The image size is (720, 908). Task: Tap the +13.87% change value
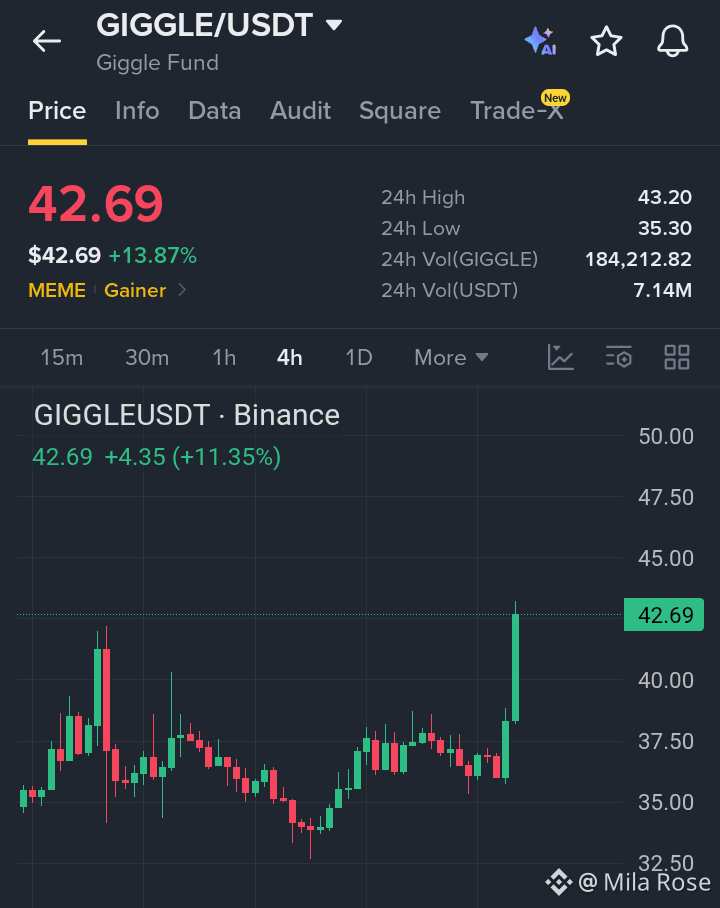(x=153, y=255)
